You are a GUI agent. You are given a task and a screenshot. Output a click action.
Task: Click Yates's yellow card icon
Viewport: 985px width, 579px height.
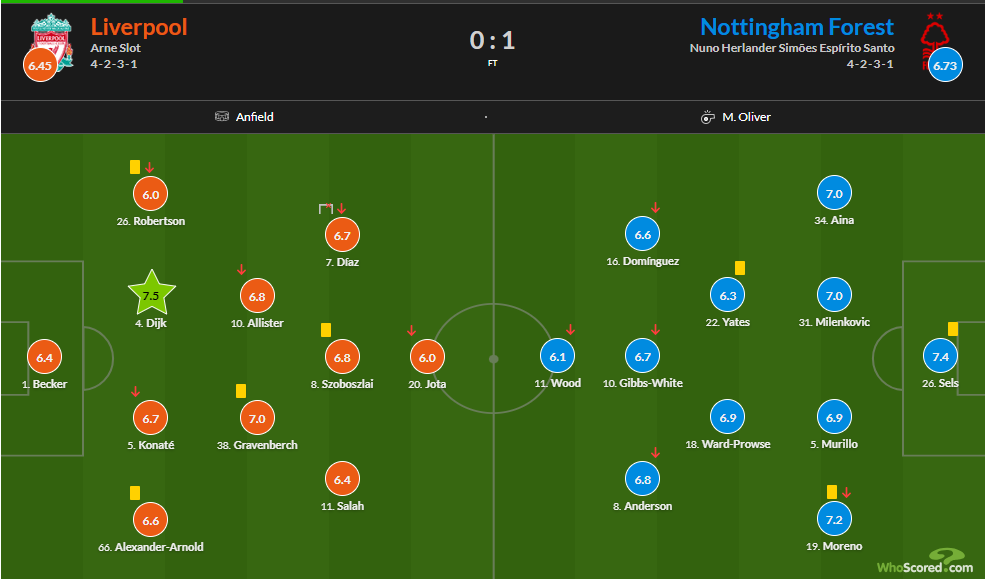tap(740, 268)
